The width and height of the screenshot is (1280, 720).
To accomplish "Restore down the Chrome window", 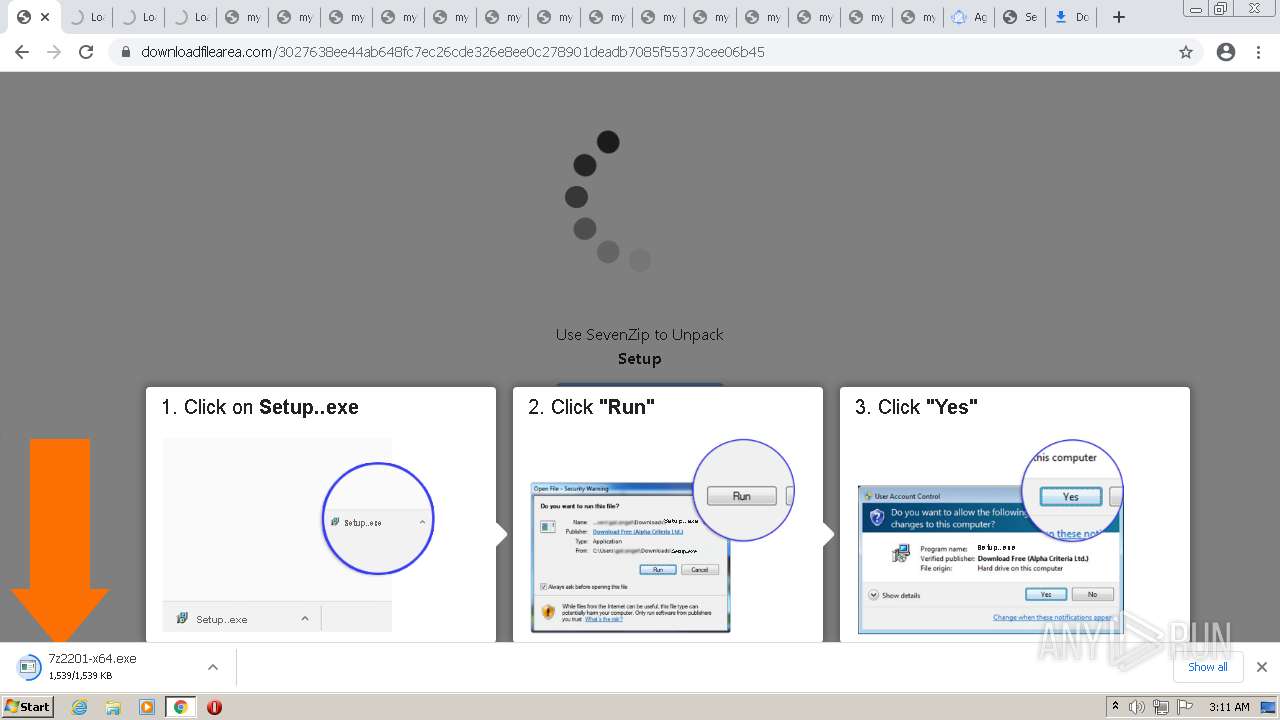I will 1221,9.
